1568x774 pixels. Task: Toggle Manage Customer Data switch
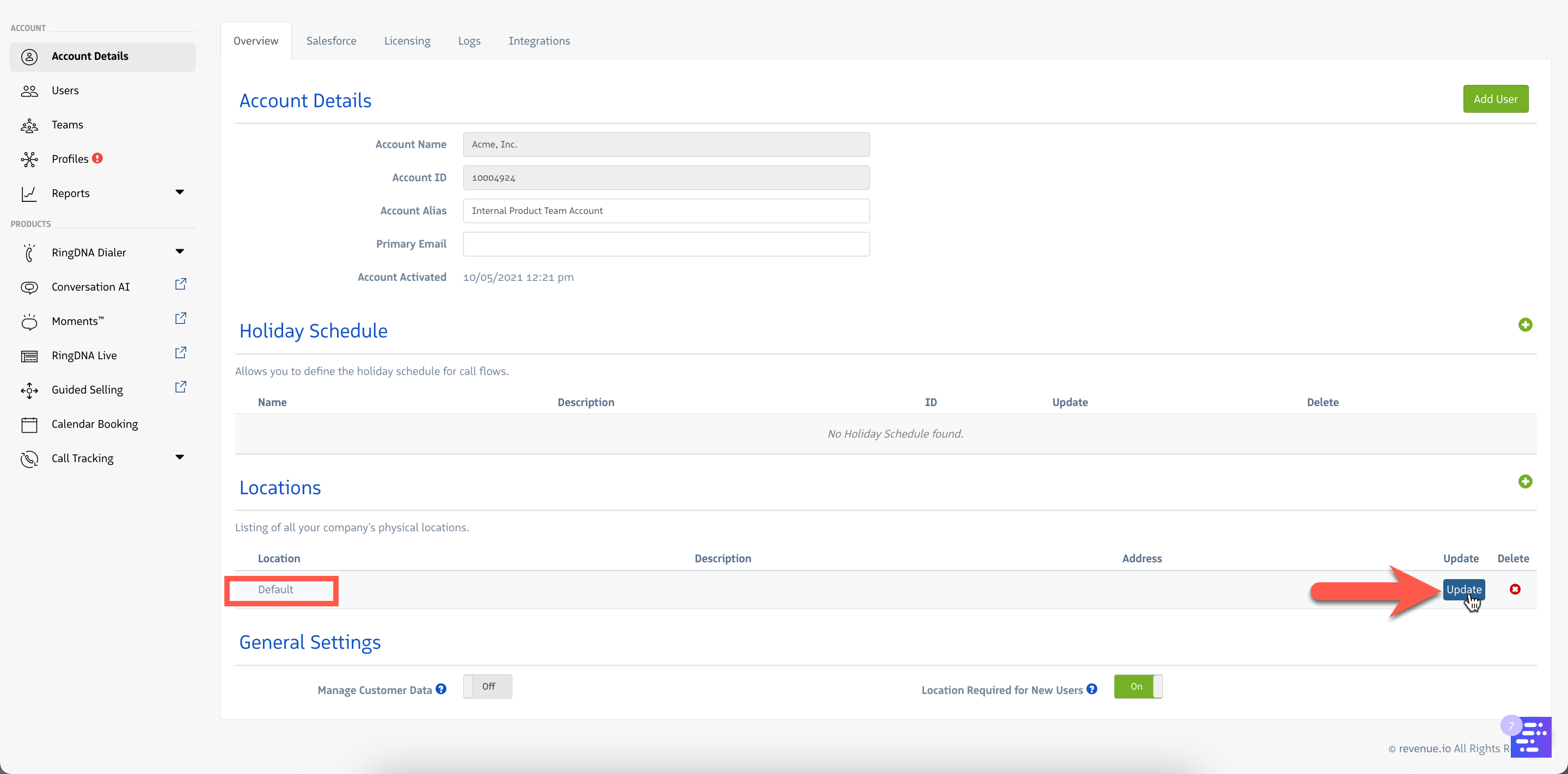(487, 686)
